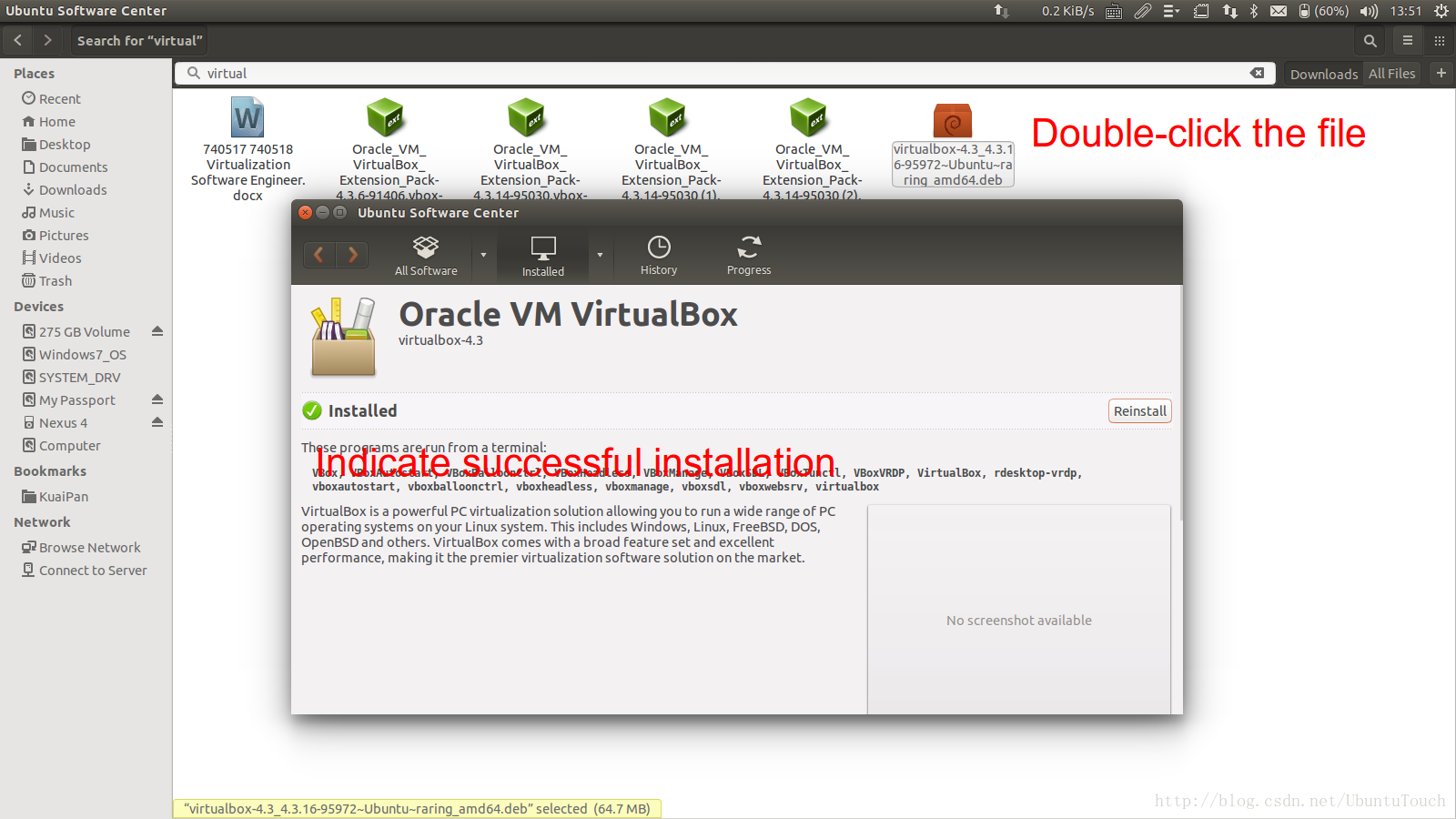
Task: Open Nexus 4 device
Action: point(63,422)
